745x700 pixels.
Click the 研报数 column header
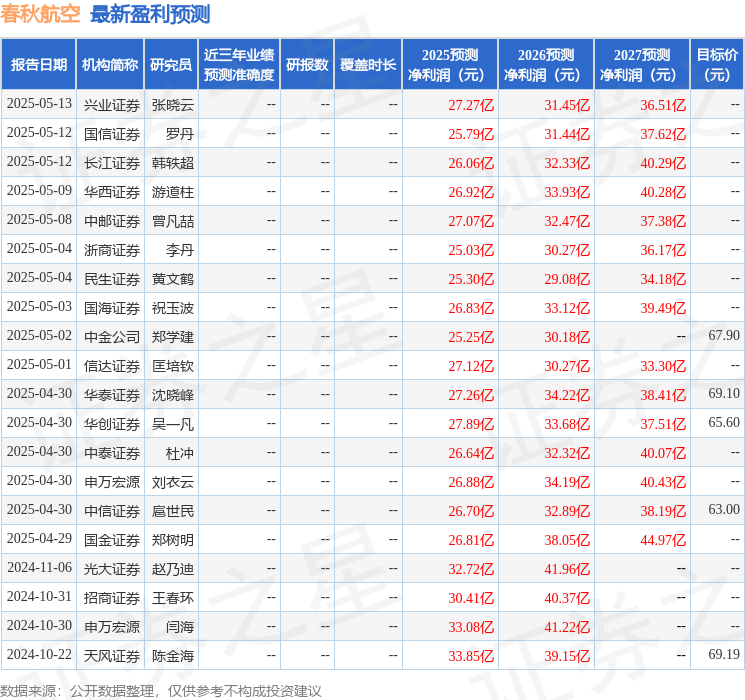tap(307, 65)
